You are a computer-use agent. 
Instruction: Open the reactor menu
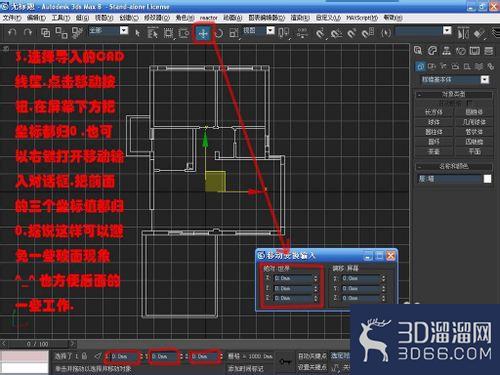pyautogui.click(x=209, y=18)
